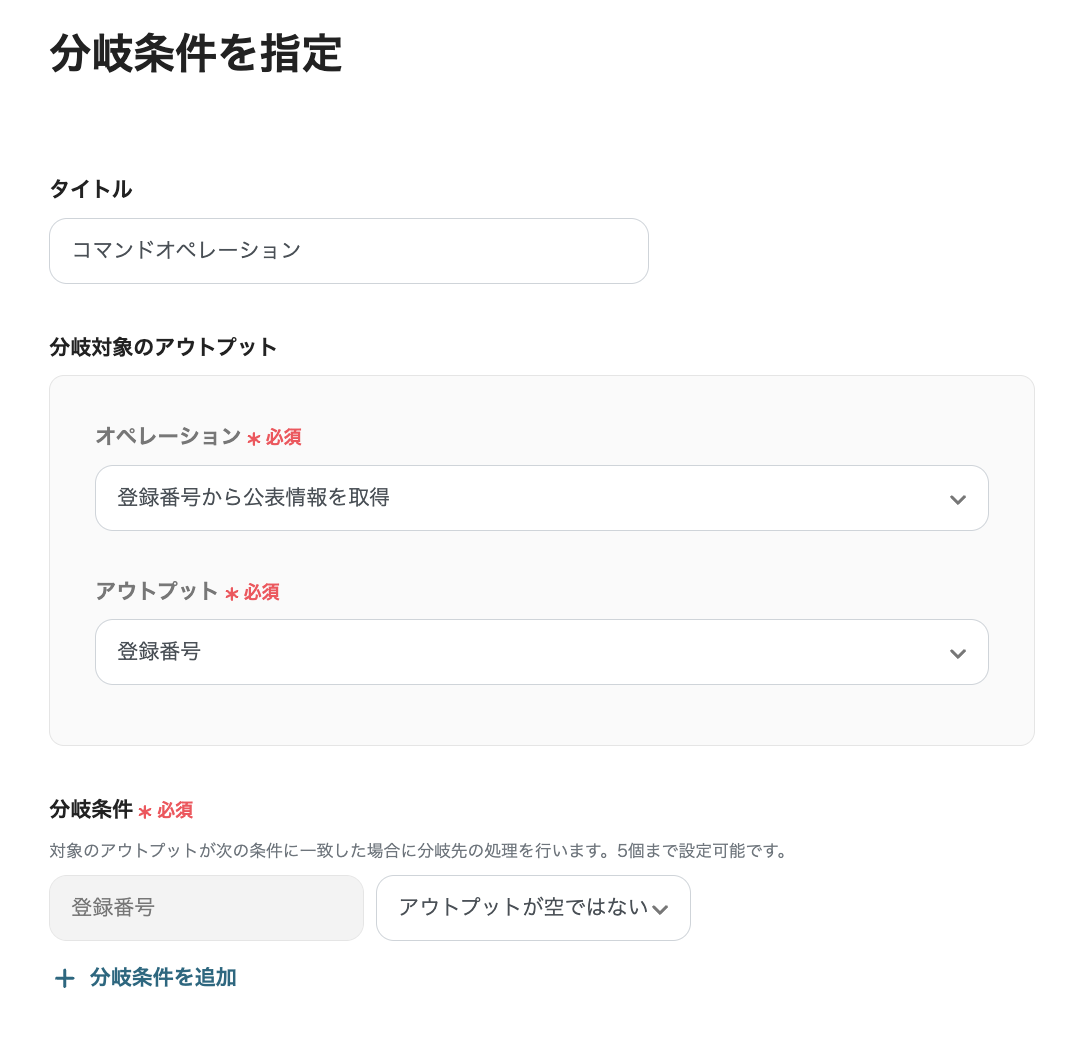Open the オペレーション dropdown showing 登録番号から公表情報を取得
The width and height of the screenshot is (1086, 1042).
[x=541, y=498]
